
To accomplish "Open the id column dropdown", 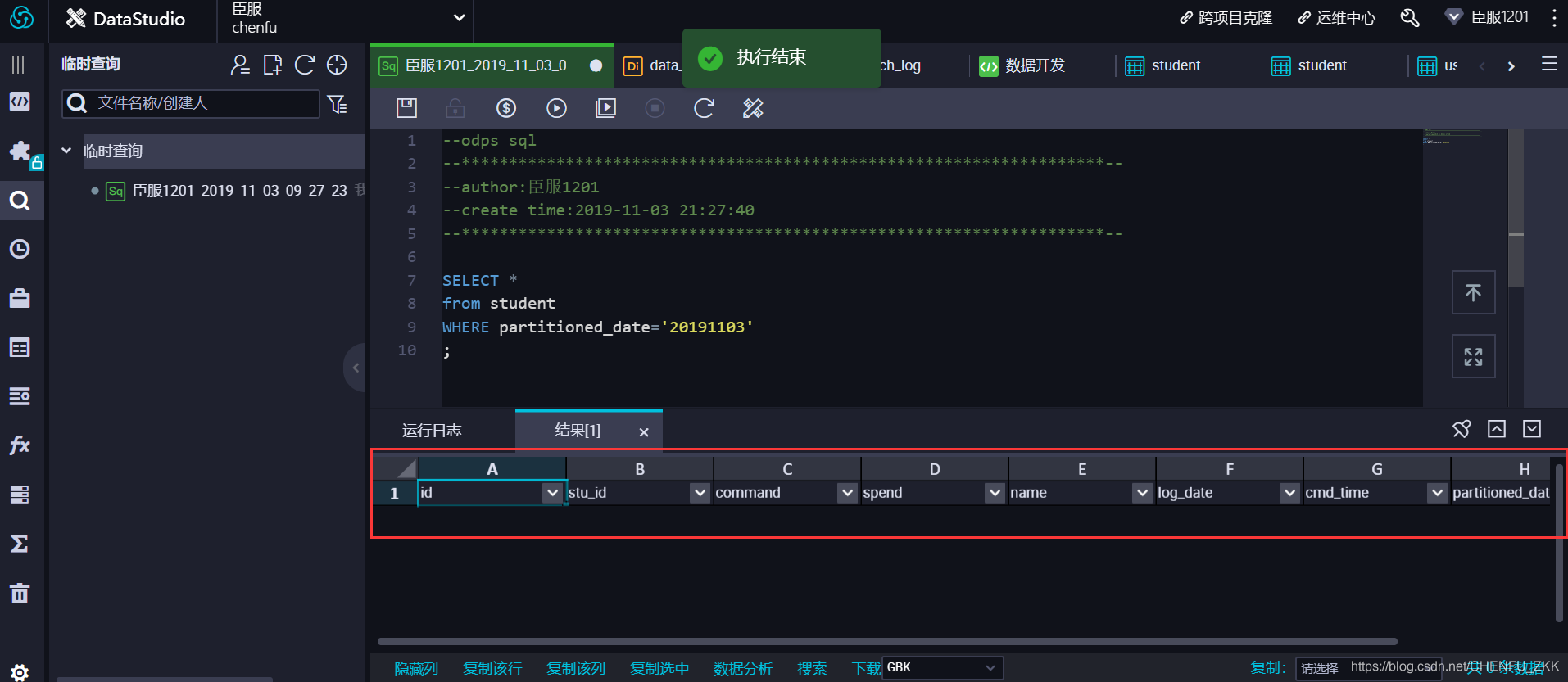I will (552, 492).
